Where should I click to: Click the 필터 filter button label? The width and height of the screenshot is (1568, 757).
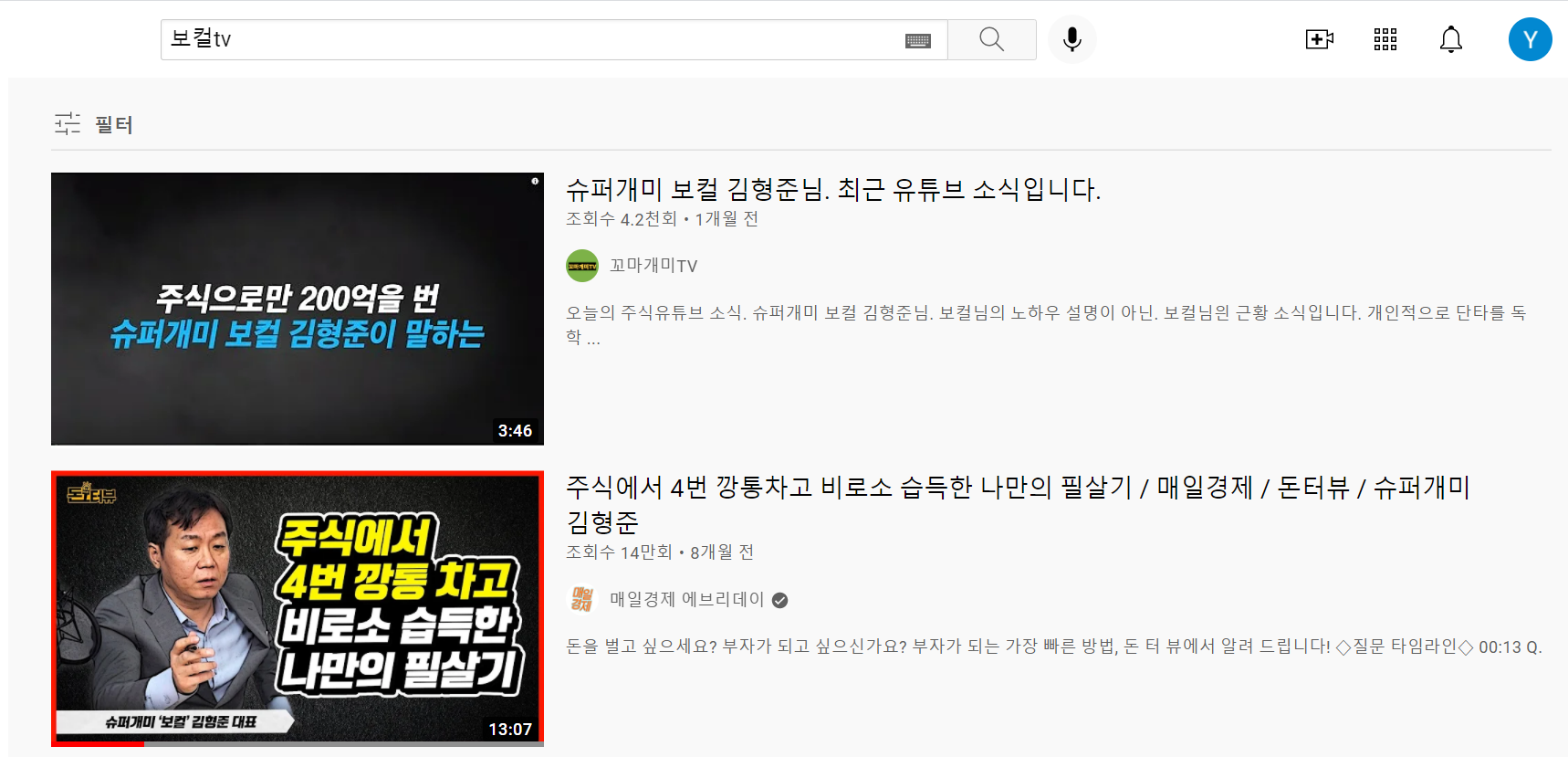pos(114,124)
